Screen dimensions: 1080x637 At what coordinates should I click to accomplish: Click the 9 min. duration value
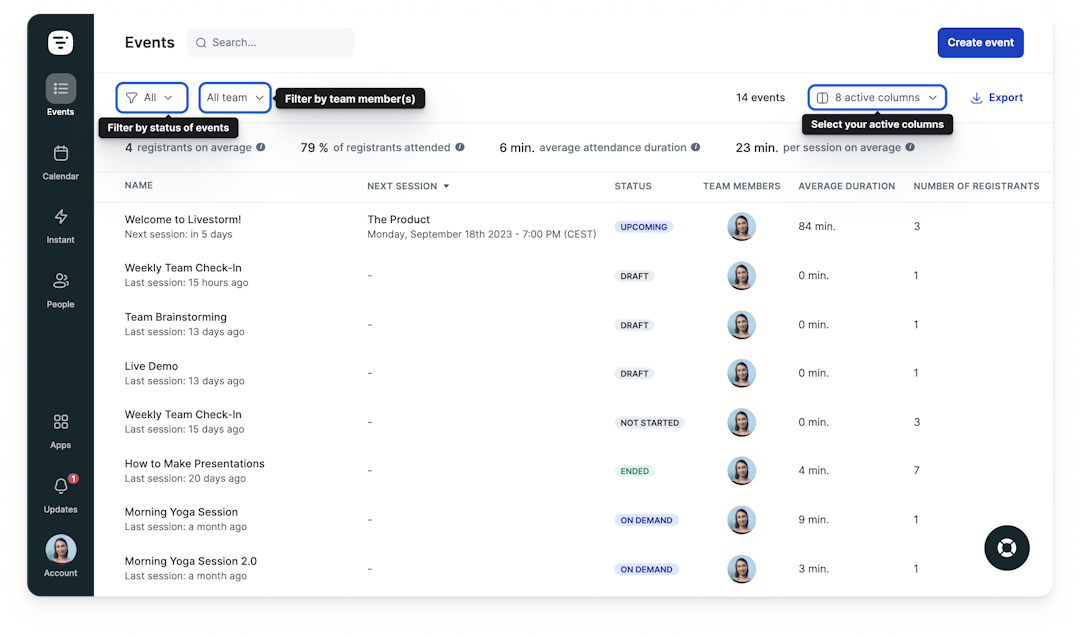(813, 520)
